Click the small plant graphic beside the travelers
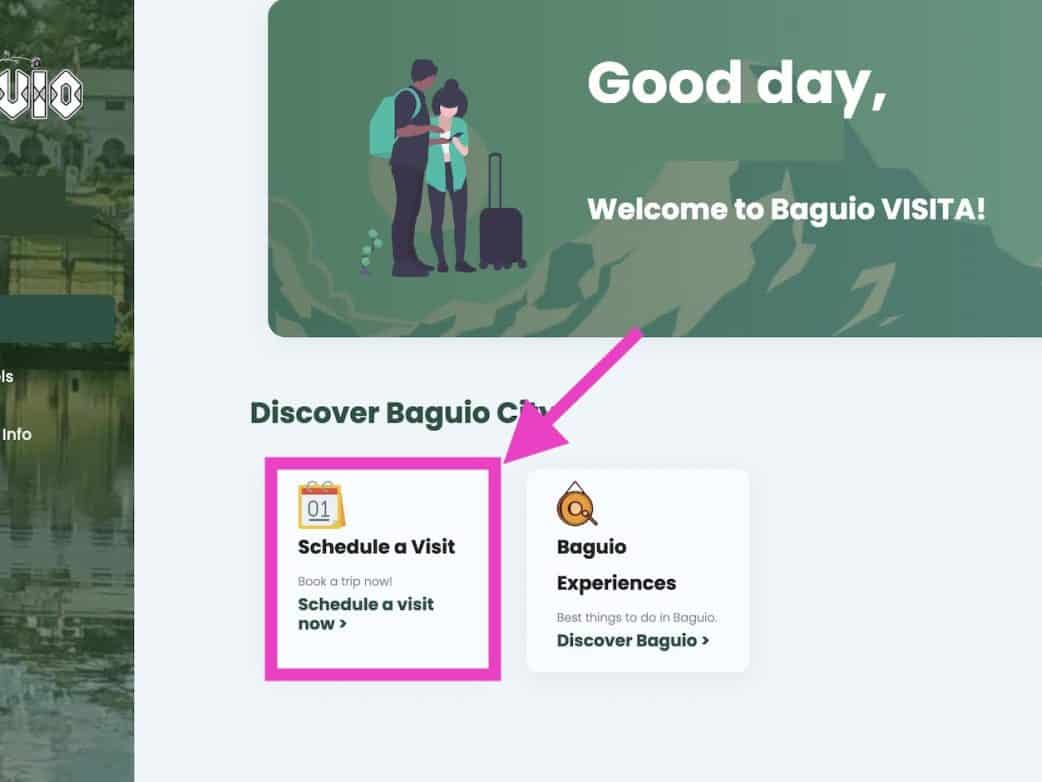The height and width of the screenshot is (782, 1042). [x=371, y=251]
